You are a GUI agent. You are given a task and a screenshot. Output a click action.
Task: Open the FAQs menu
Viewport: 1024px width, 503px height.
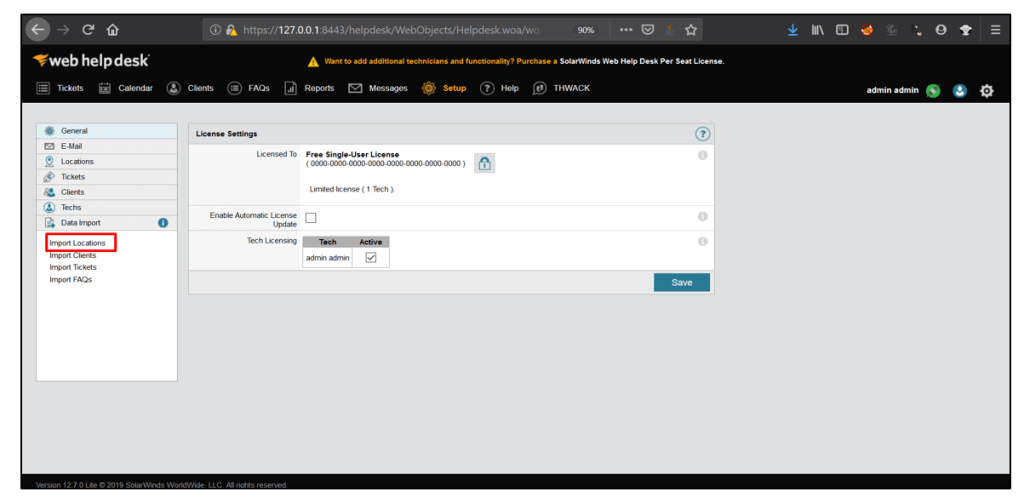249,88
